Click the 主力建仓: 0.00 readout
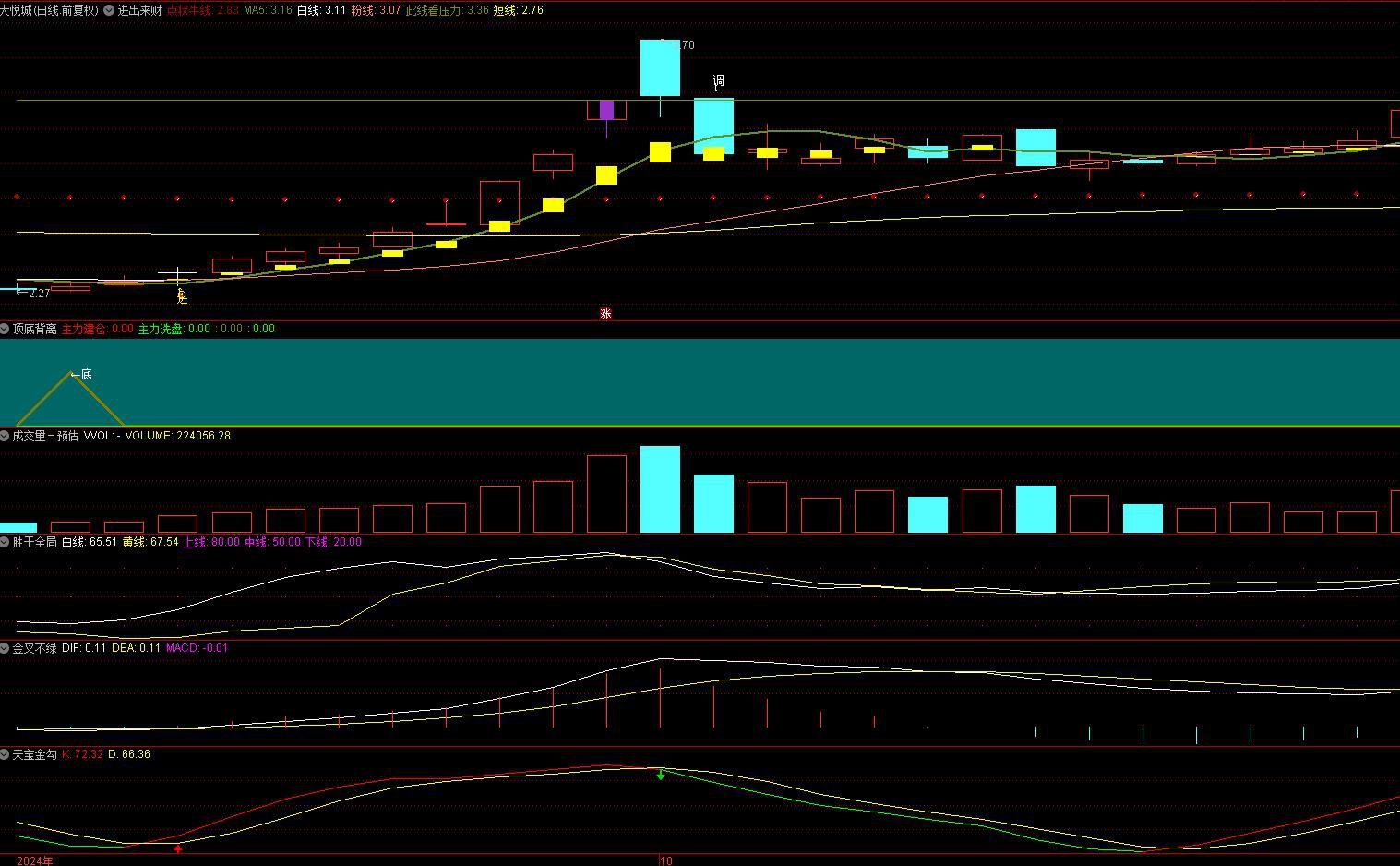Screen dimensions: 1400x866 point(98,329)
